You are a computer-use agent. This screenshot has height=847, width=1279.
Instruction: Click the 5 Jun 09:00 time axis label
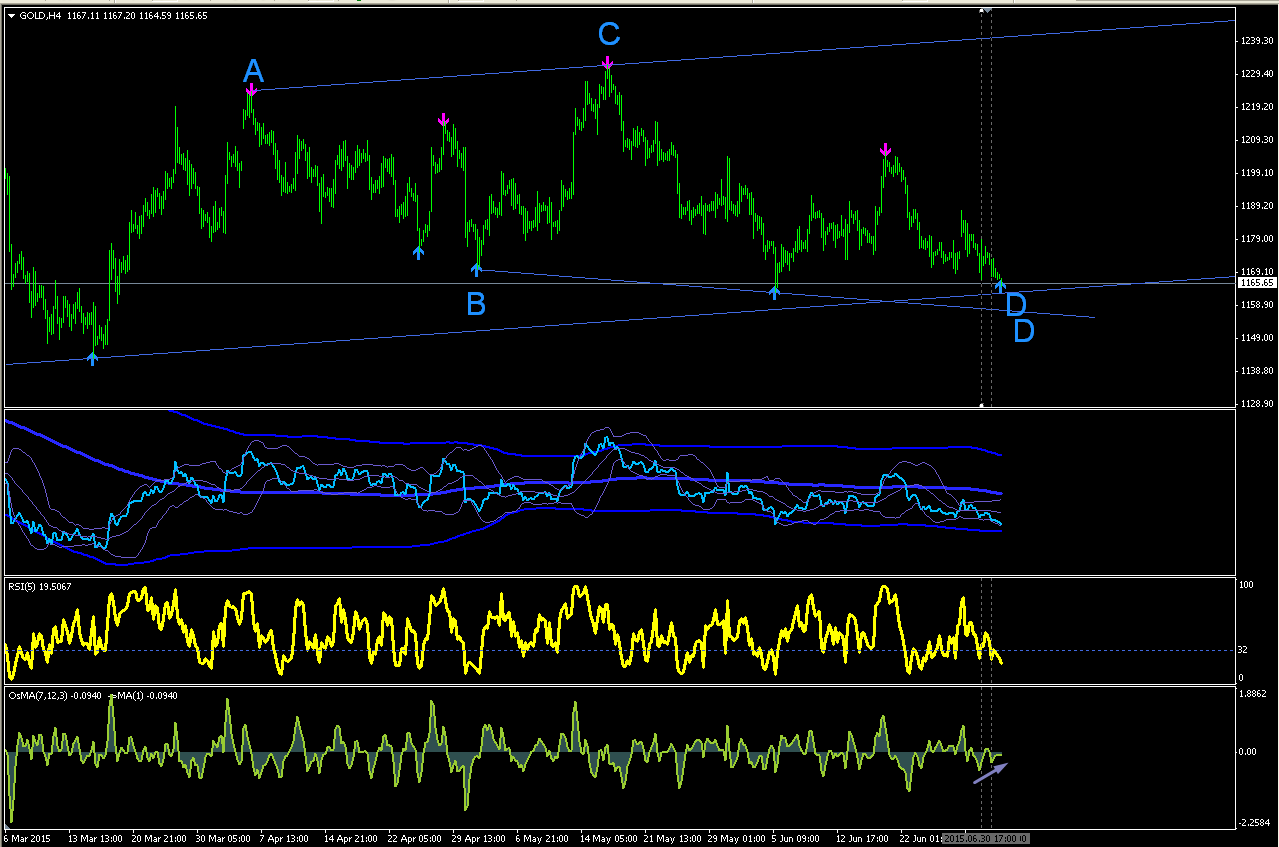click(x=796, y=838)
